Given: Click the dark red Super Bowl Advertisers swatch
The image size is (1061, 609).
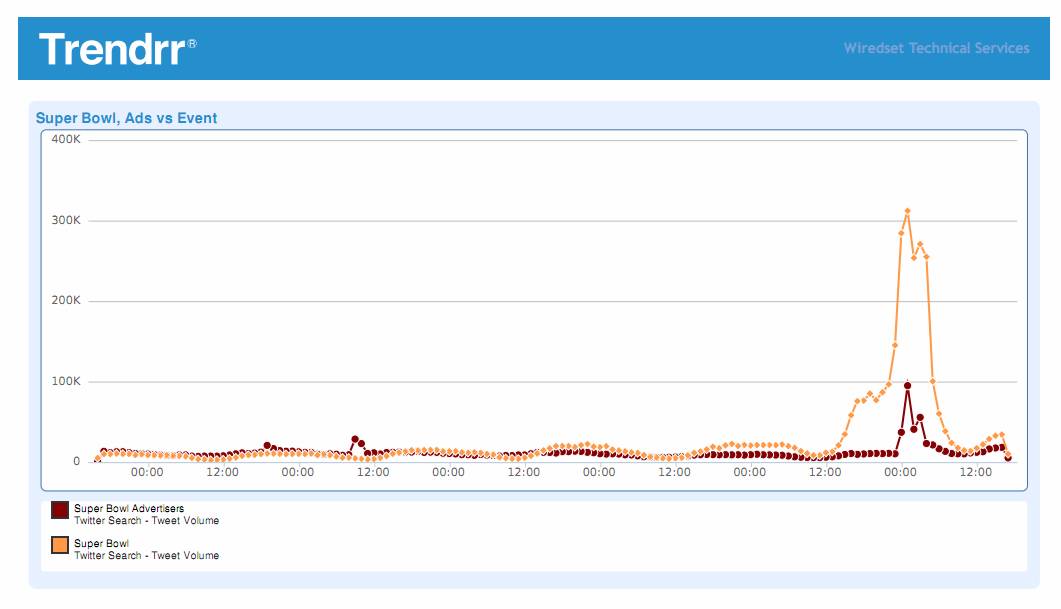Looking at the screenshot, I should pyautogui.click(x=60, y=510).
